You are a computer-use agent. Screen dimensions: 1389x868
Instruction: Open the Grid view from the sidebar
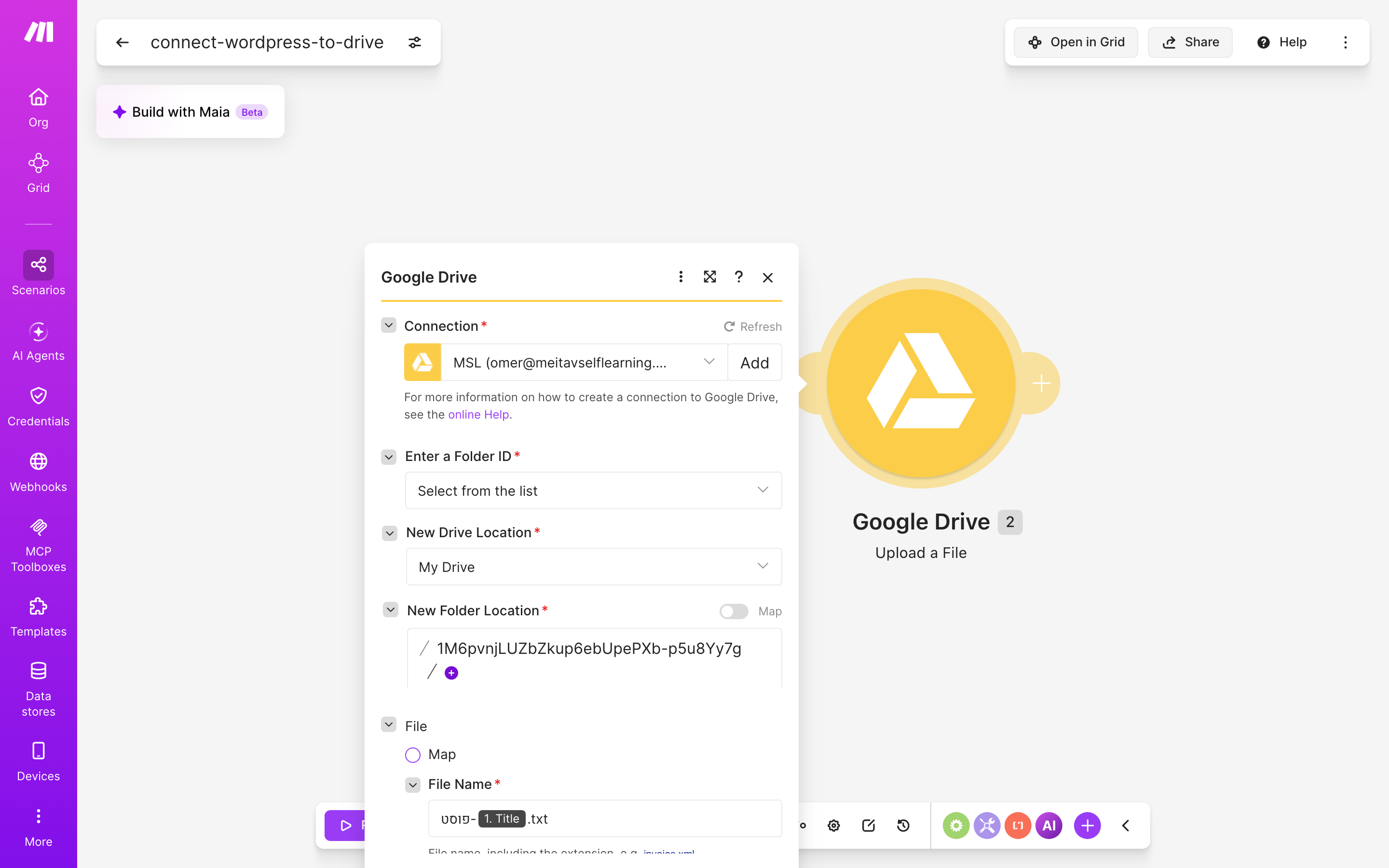(39, 173)
